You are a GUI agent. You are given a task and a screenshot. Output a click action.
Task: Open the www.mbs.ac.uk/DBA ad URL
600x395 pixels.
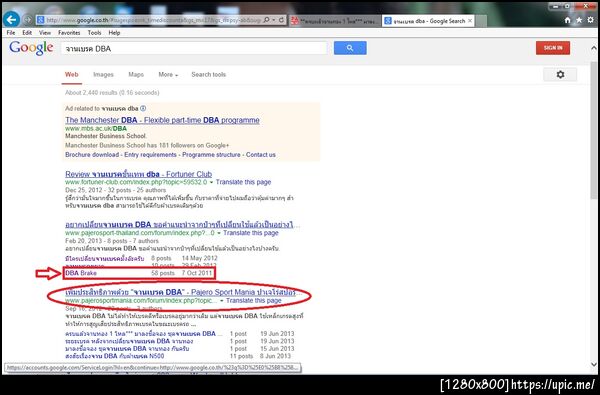pos(96,129)
